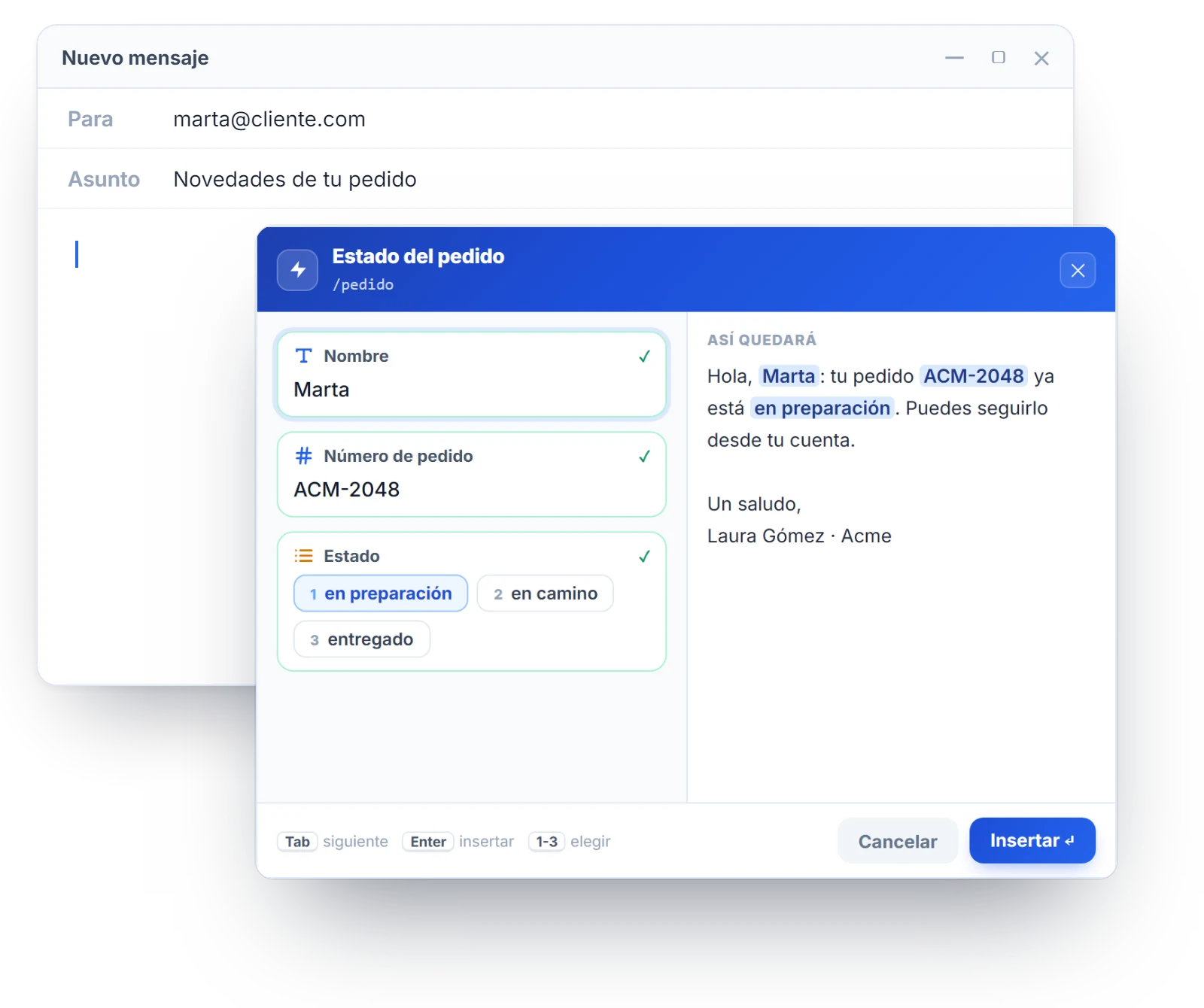The image size is (1204, 1008).
Task: Click the 1-3 key hint
Action: (546, 842)
